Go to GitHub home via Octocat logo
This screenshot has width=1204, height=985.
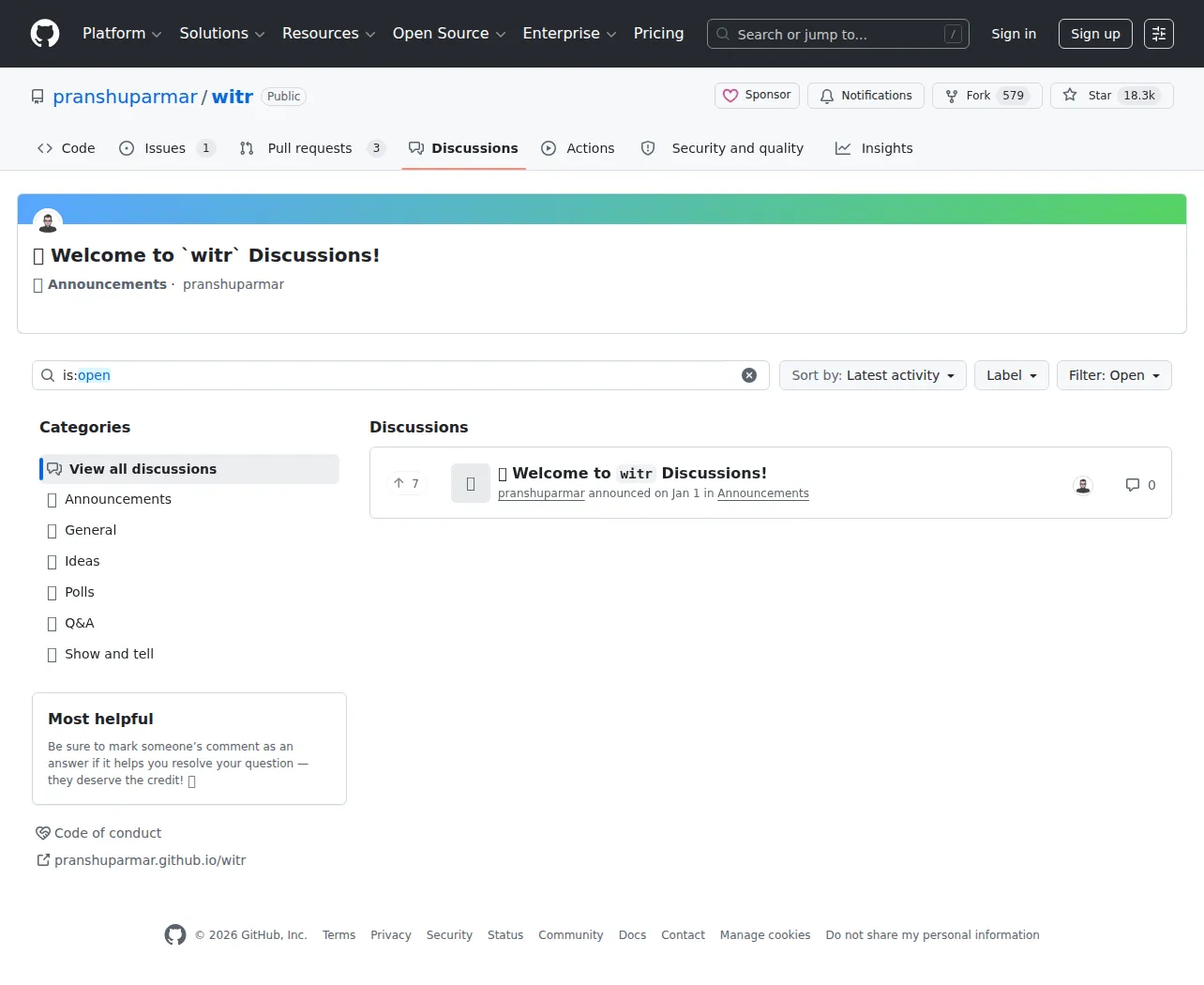pyautogui.click(x=45, y=34)
